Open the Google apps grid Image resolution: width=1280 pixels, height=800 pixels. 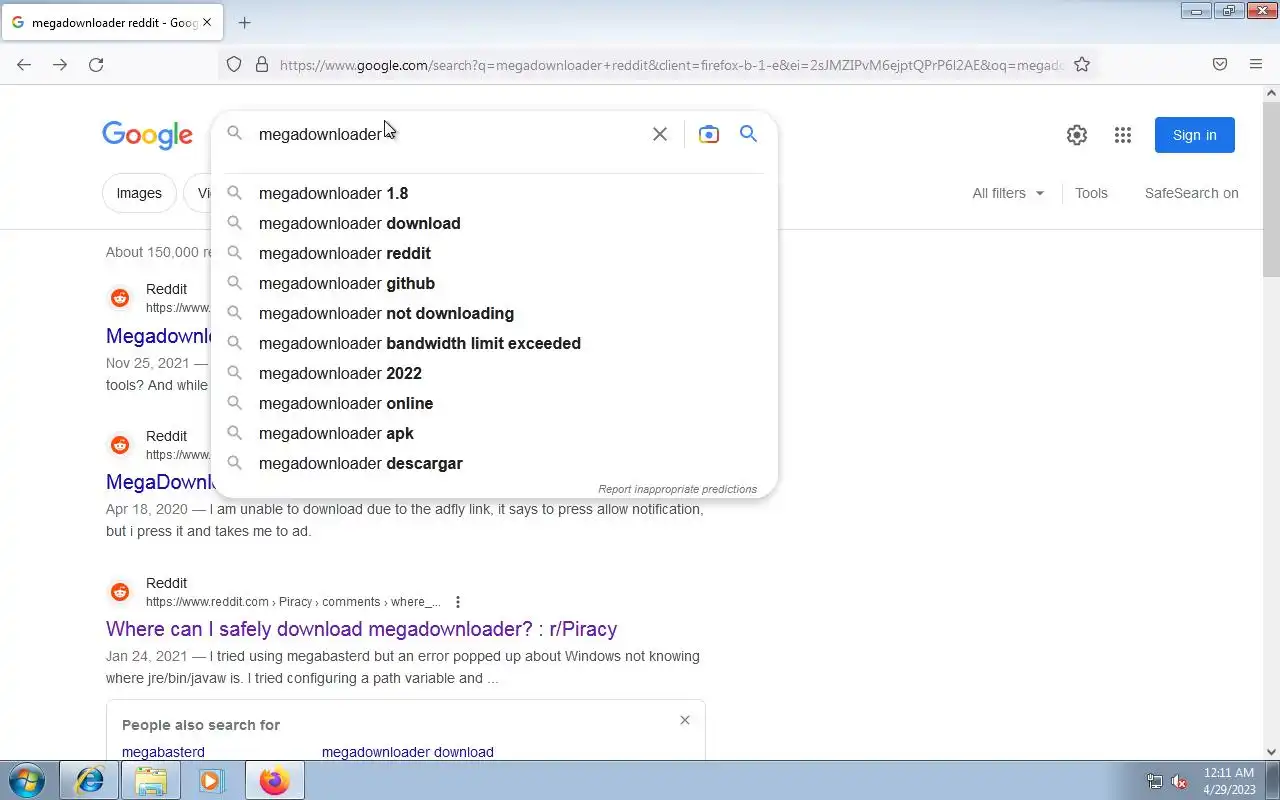coord(1123,135)
